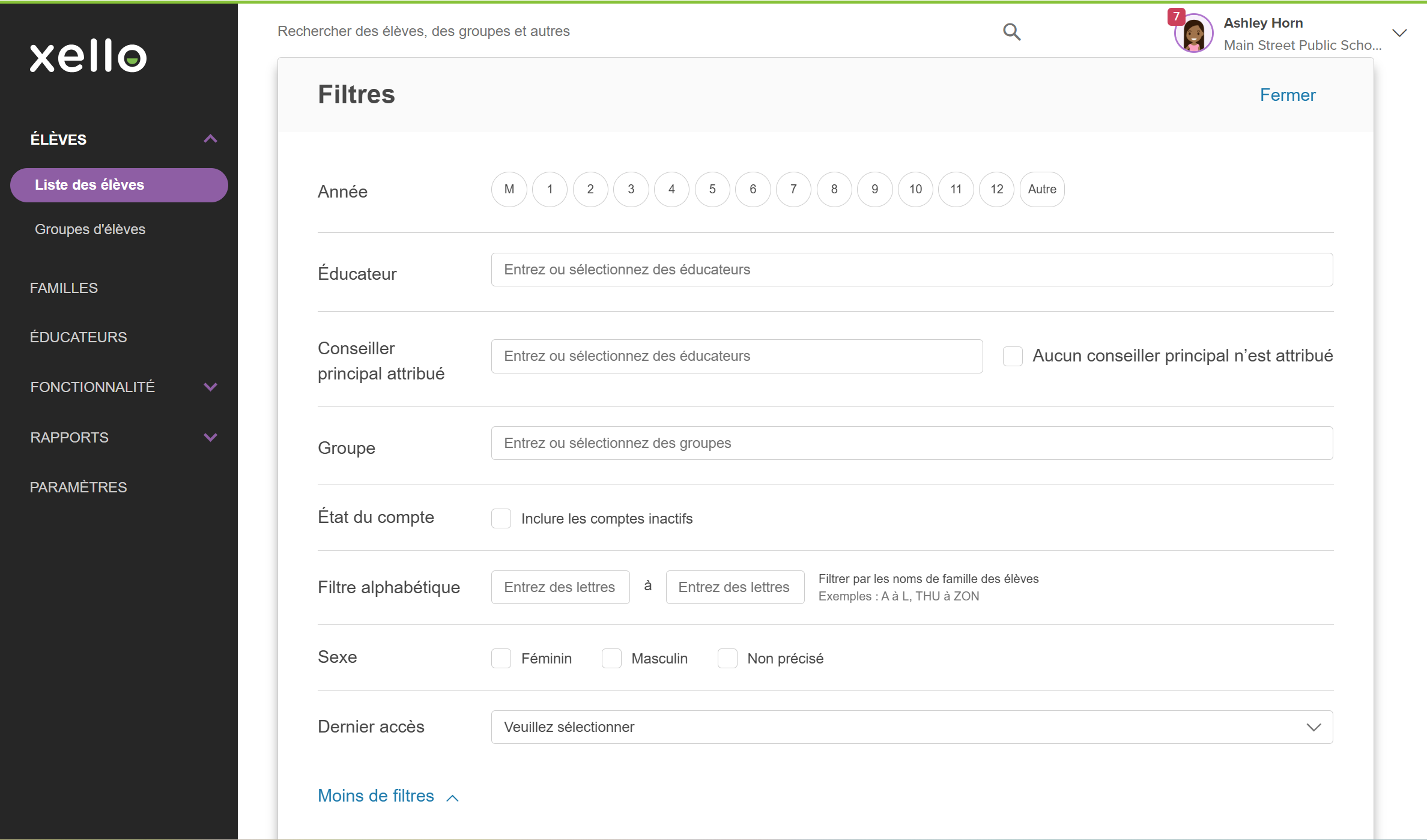The image size is (1427, 840).
Task: Choose the Autre year chip
Action: coord(1042,189)
